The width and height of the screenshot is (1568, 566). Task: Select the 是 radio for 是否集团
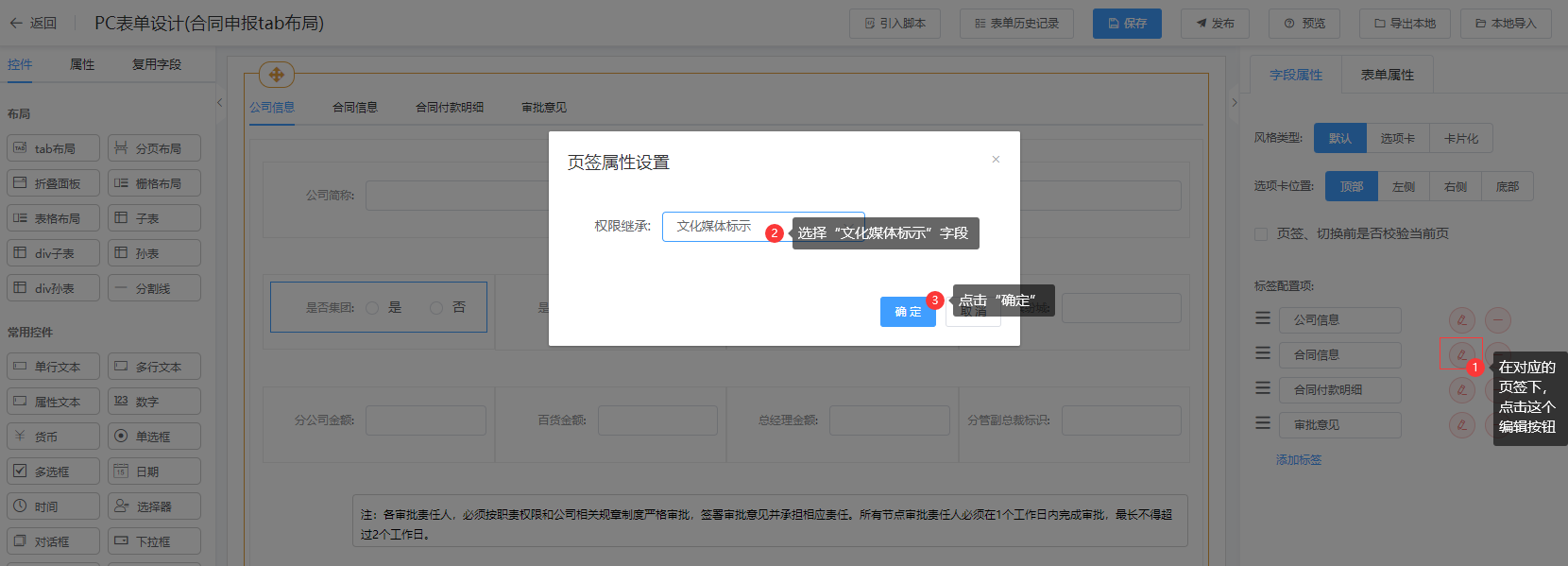click(372, 308)
